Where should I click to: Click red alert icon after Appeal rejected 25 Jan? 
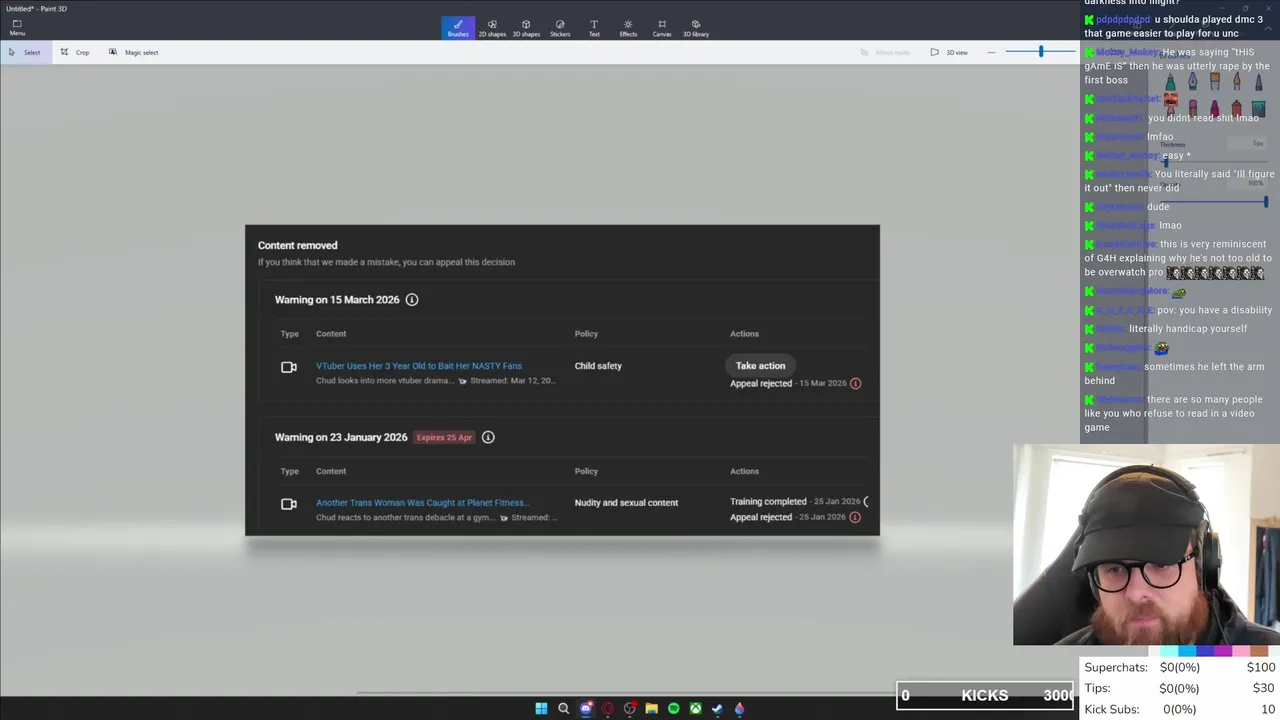(x=854, y=517)
